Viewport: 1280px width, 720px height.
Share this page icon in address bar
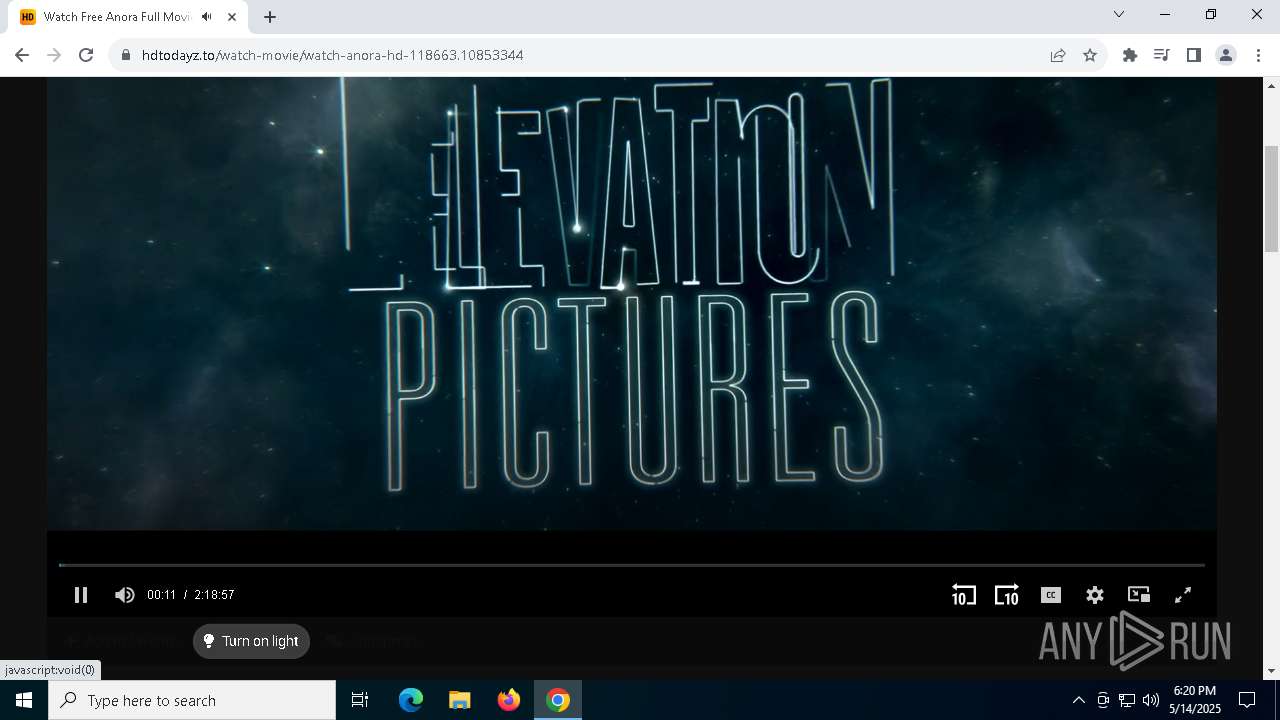point(1058,55)
